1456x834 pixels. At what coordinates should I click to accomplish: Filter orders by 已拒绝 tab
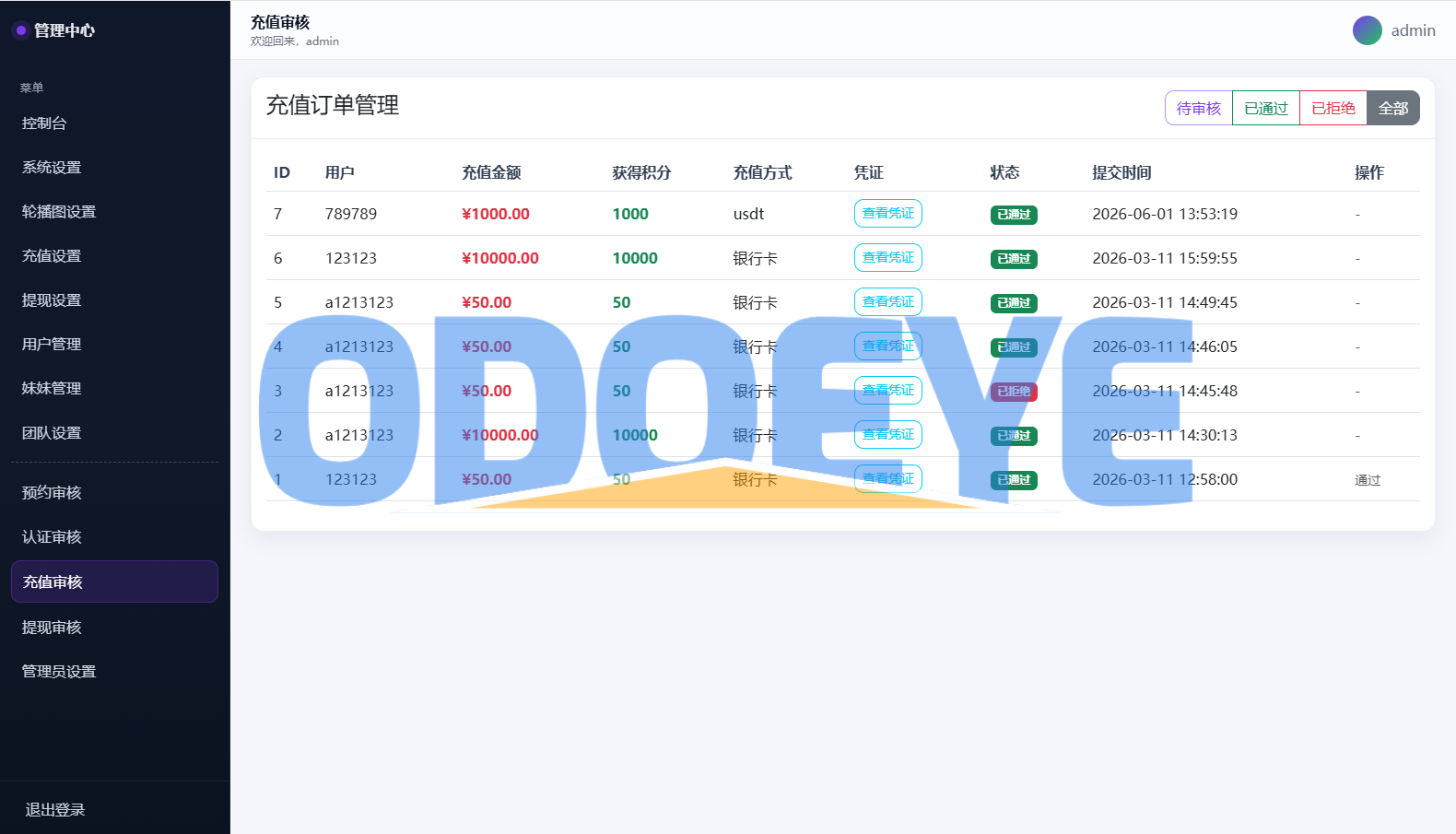(1333, 108)
